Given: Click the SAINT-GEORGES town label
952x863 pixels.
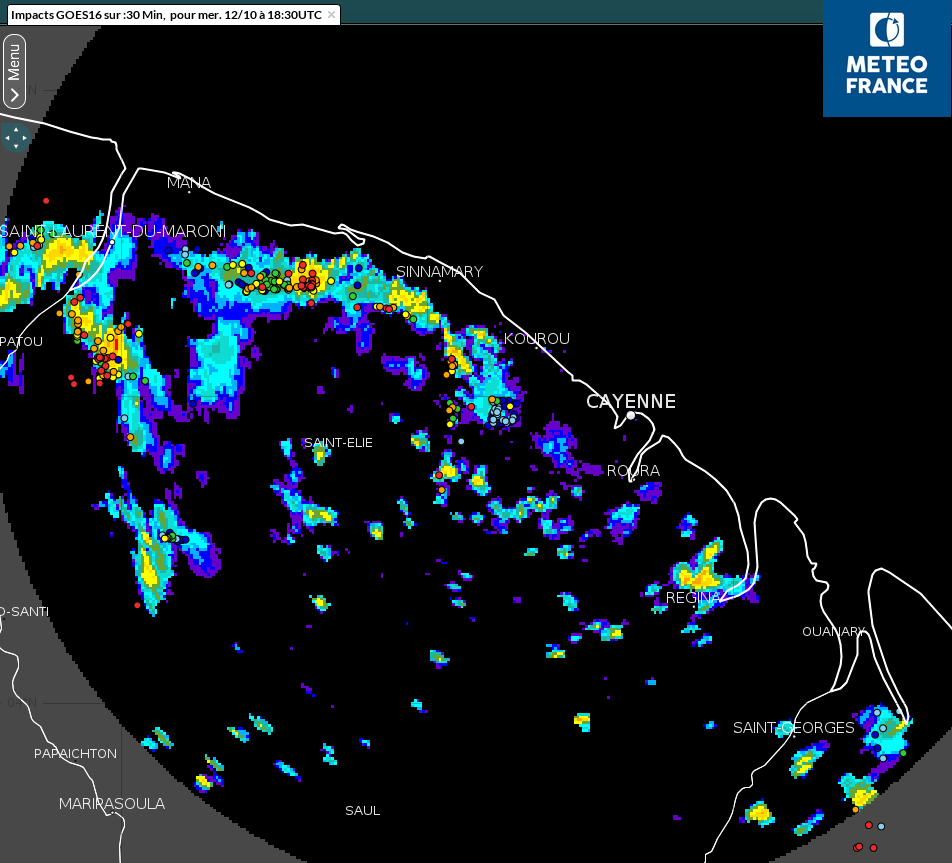Looking at the screenshot, I should (794, 727).
